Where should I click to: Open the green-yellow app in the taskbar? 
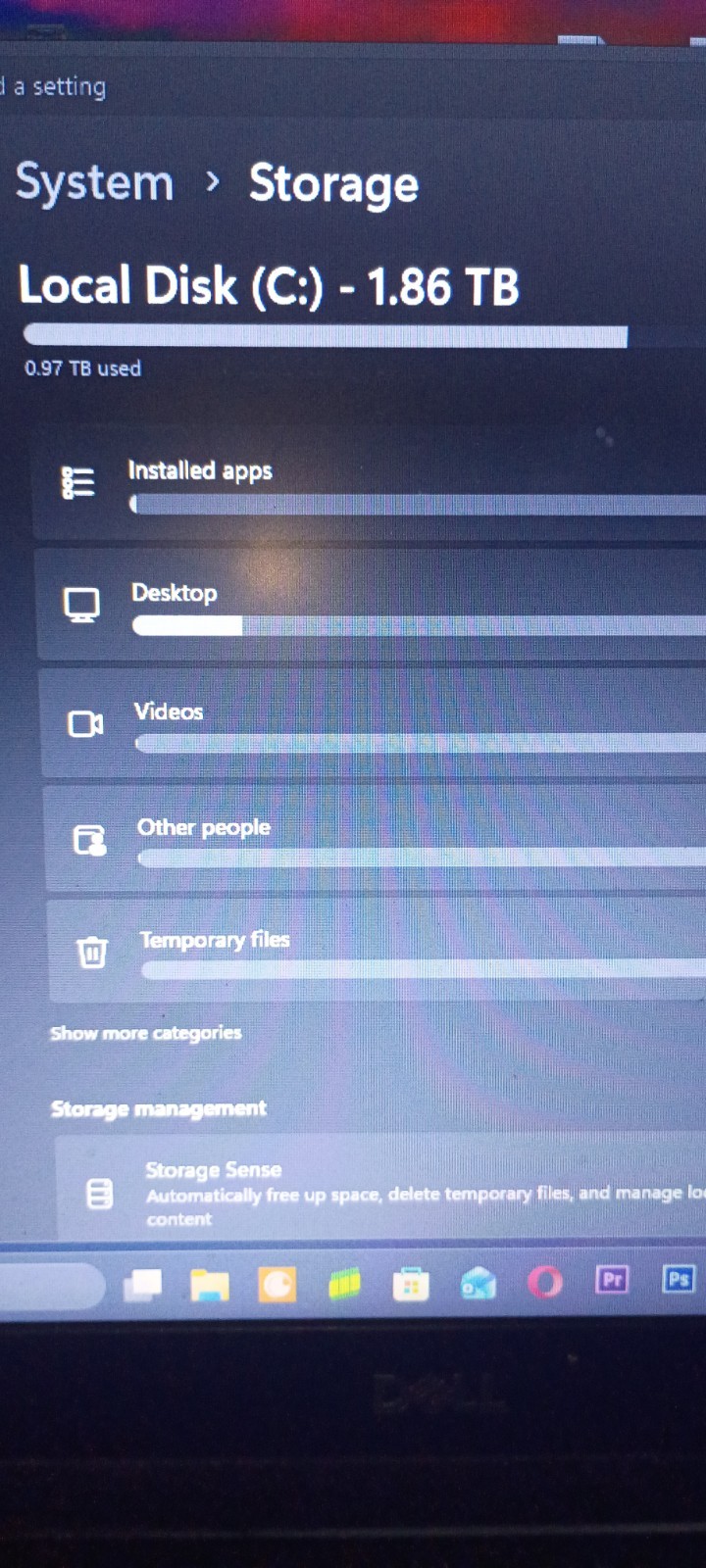(343, 1284)
